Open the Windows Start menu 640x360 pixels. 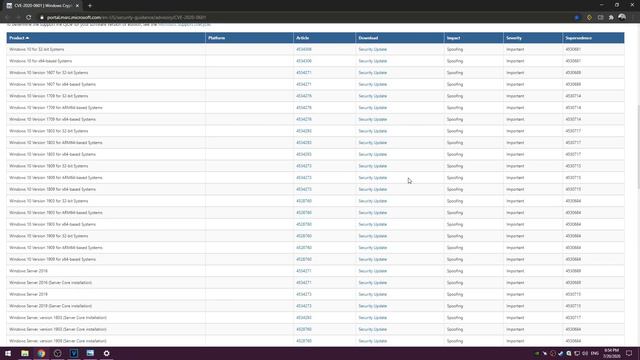coord(8,353)
